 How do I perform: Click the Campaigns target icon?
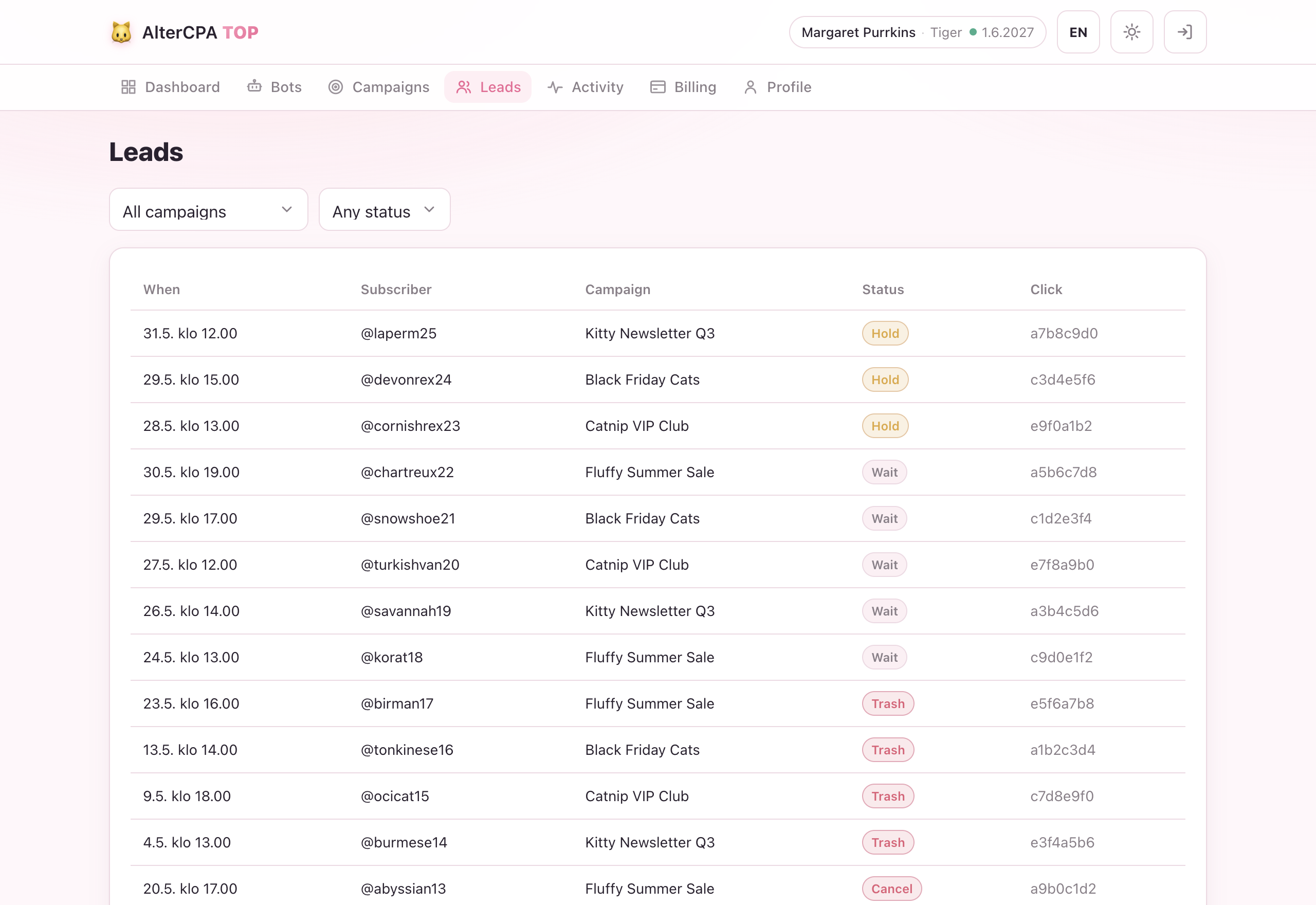336,87
